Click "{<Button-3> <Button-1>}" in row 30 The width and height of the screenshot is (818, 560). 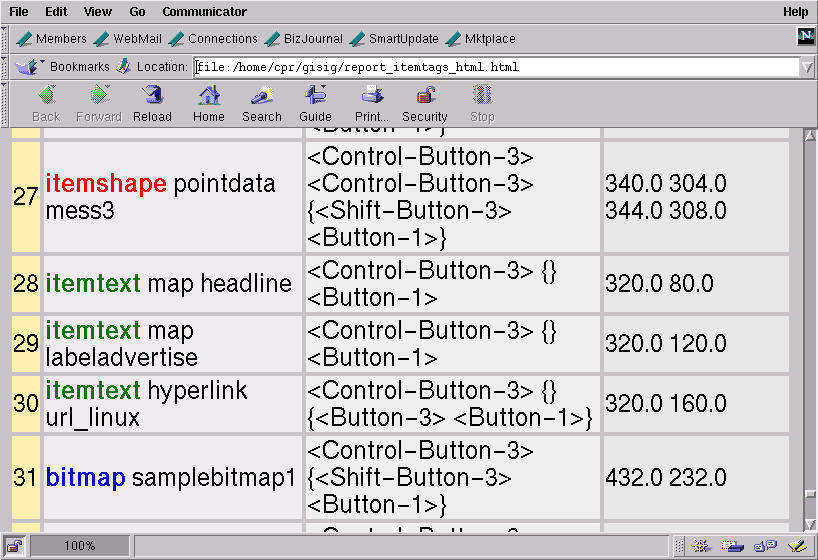[x=450, y=418]
